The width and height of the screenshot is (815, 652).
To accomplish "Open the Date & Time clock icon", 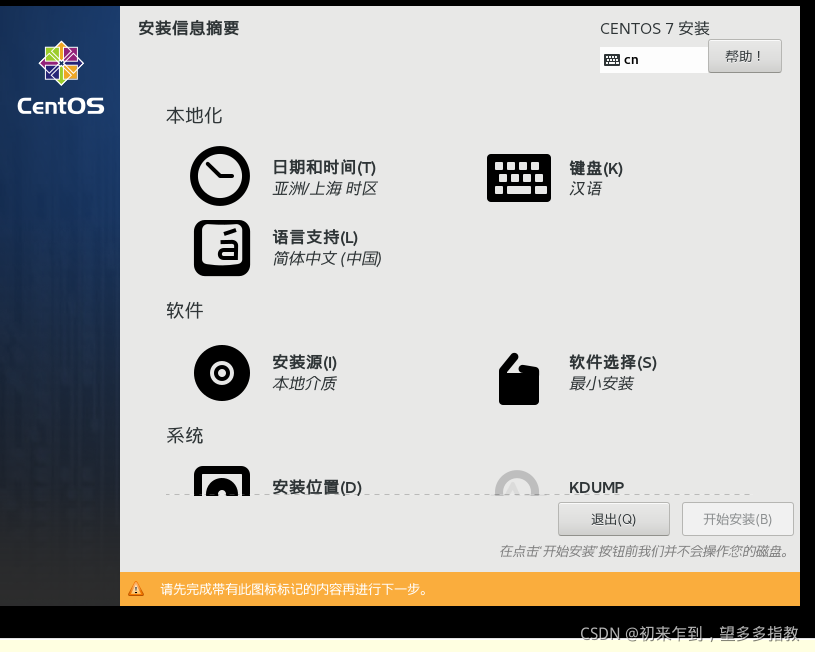I will click(220, 176).
